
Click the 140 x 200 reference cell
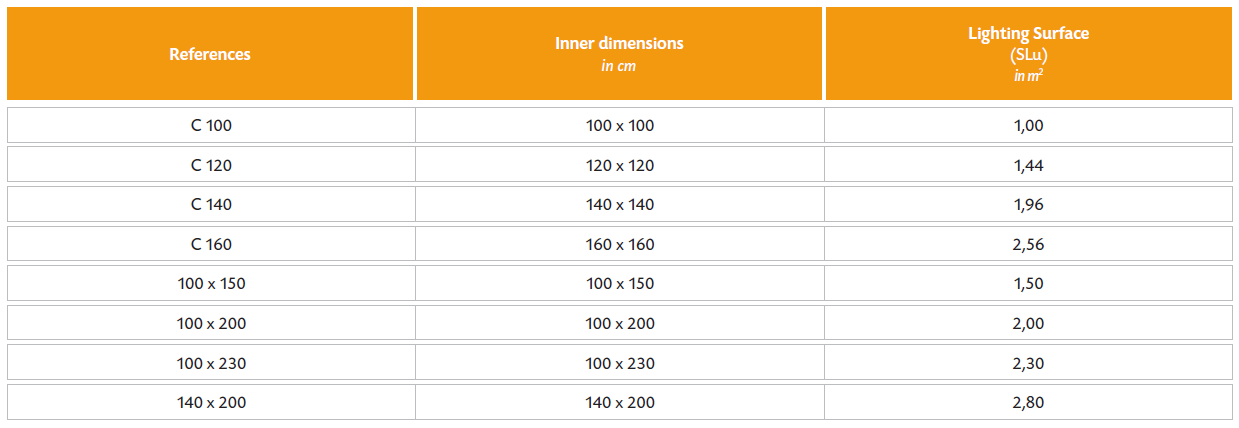click(x=210, y=402)
